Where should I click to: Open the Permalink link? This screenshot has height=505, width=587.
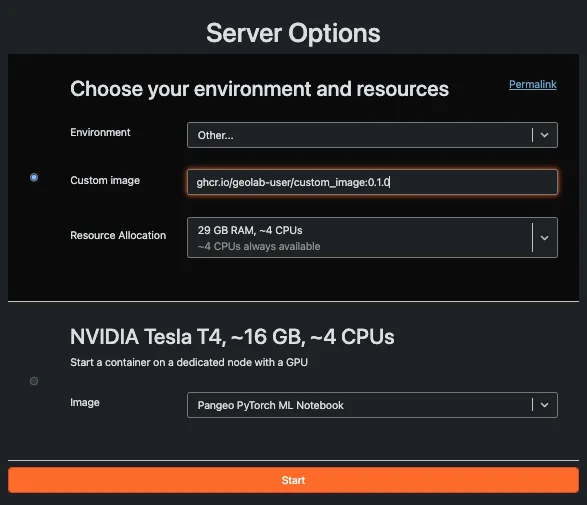(532, 85)
